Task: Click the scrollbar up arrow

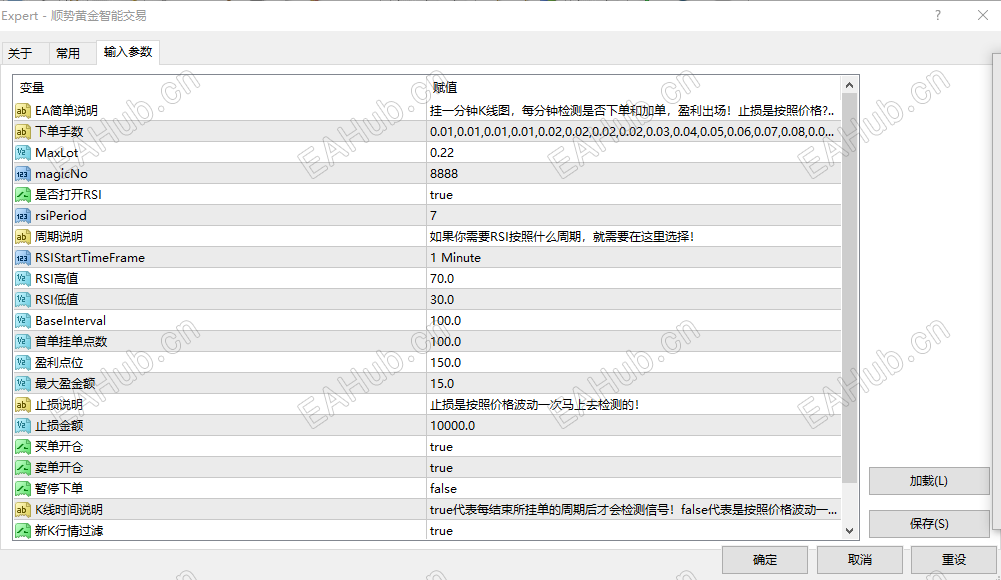Action: 849,85
